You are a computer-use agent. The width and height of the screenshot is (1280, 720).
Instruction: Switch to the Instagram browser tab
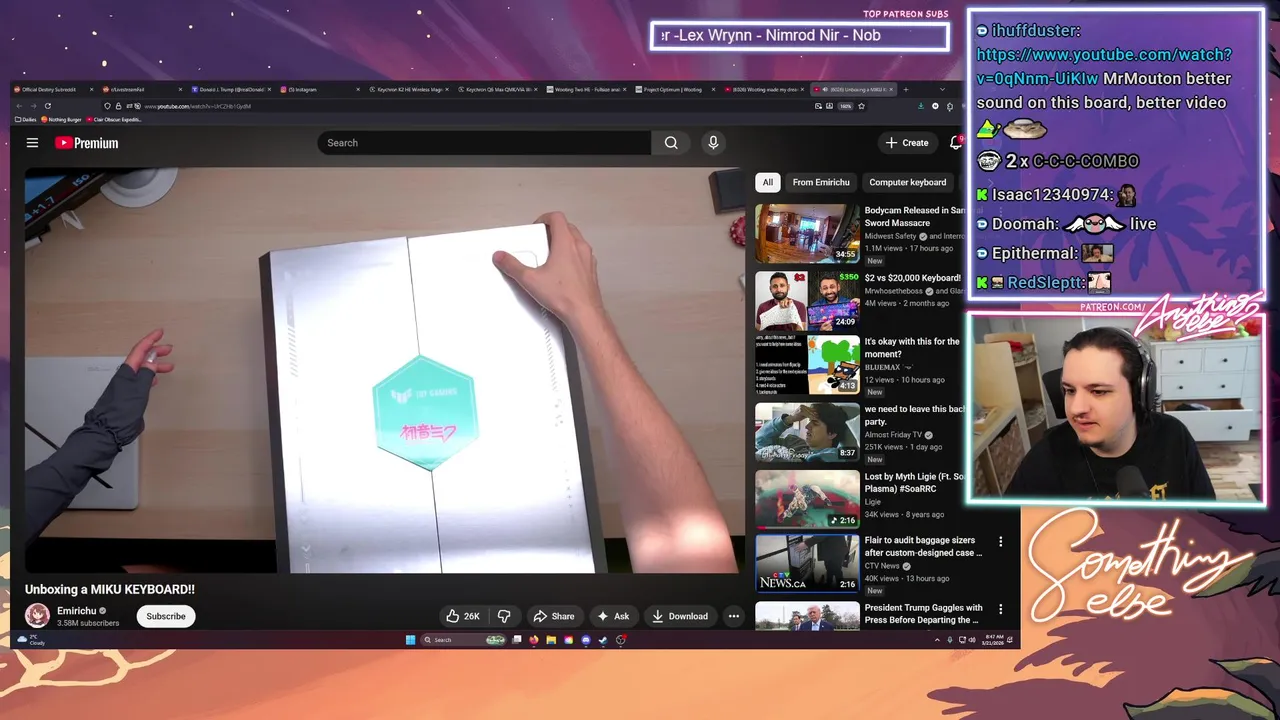pos(320,89)
